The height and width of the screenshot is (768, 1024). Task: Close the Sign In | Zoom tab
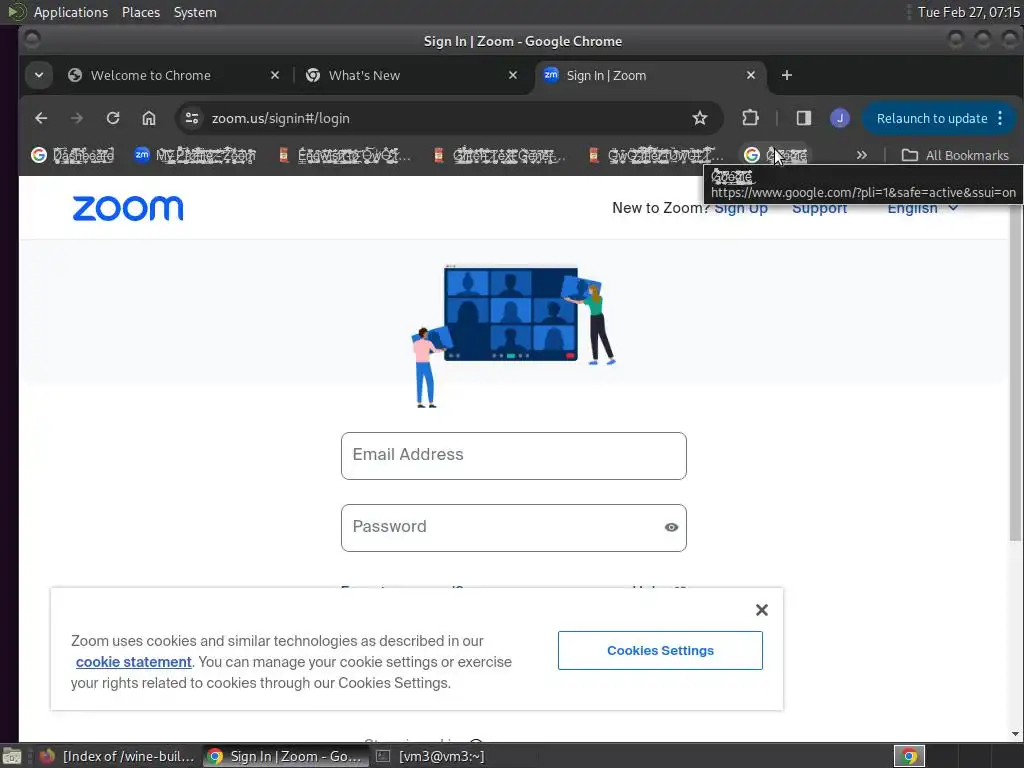click(751, 75)
